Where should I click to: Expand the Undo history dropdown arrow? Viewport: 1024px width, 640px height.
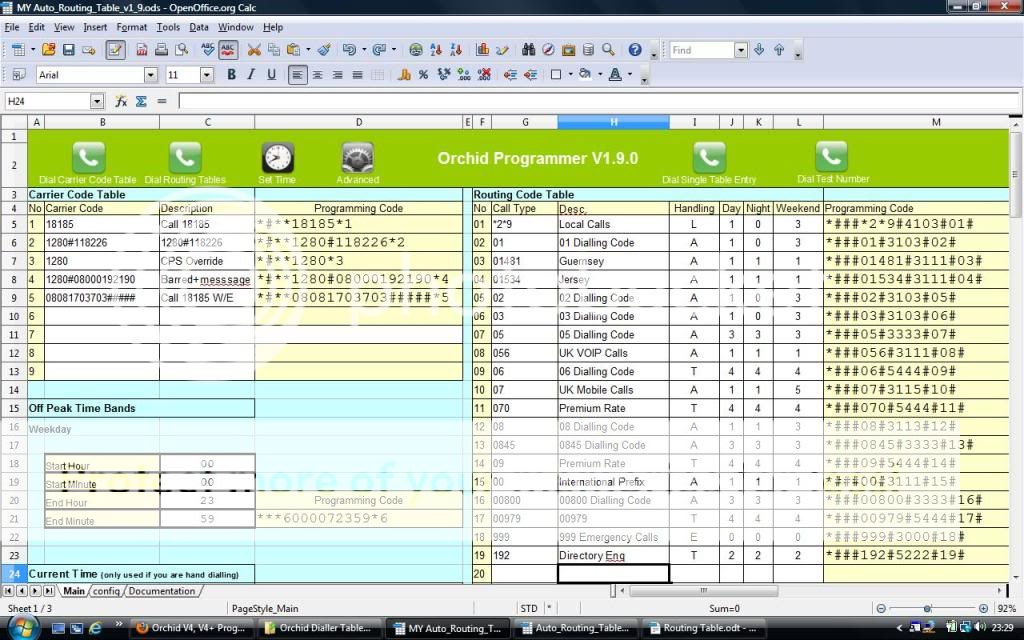coord(364,50)
